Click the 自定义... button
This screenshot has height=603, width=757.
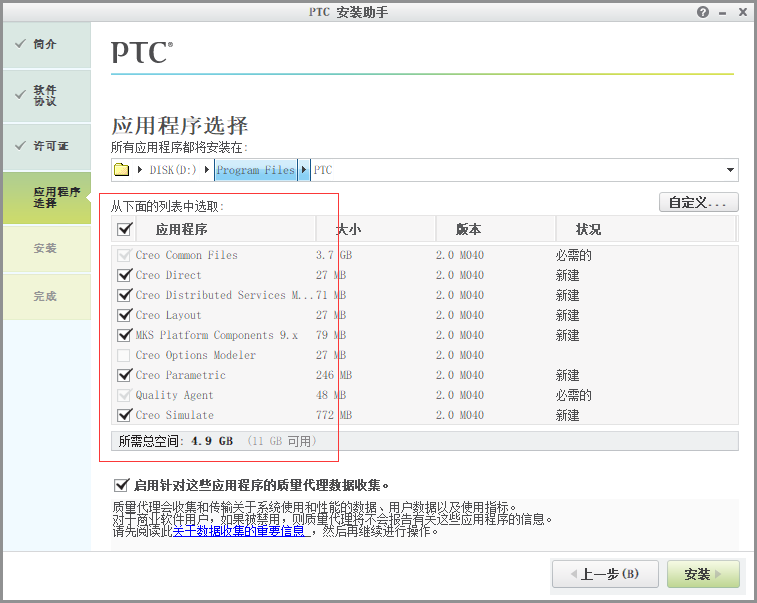(698, 202)
